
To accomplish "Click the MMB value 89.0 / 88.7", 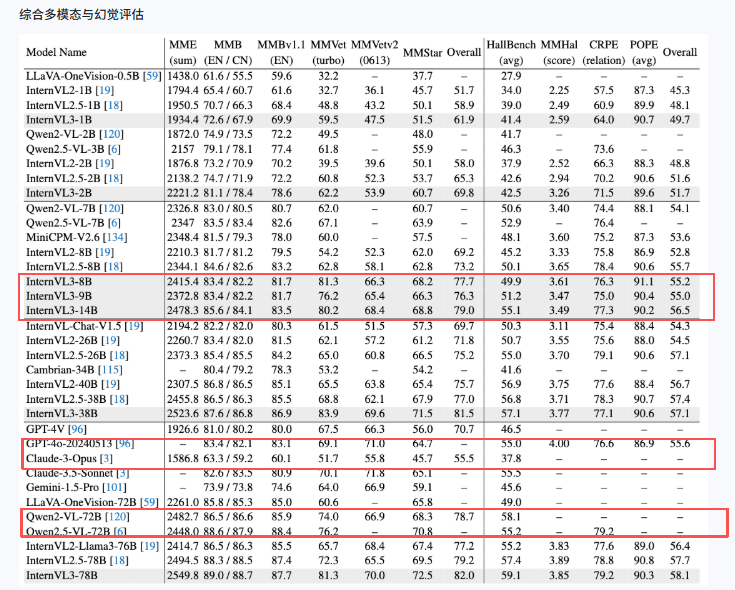I will 228,575.
